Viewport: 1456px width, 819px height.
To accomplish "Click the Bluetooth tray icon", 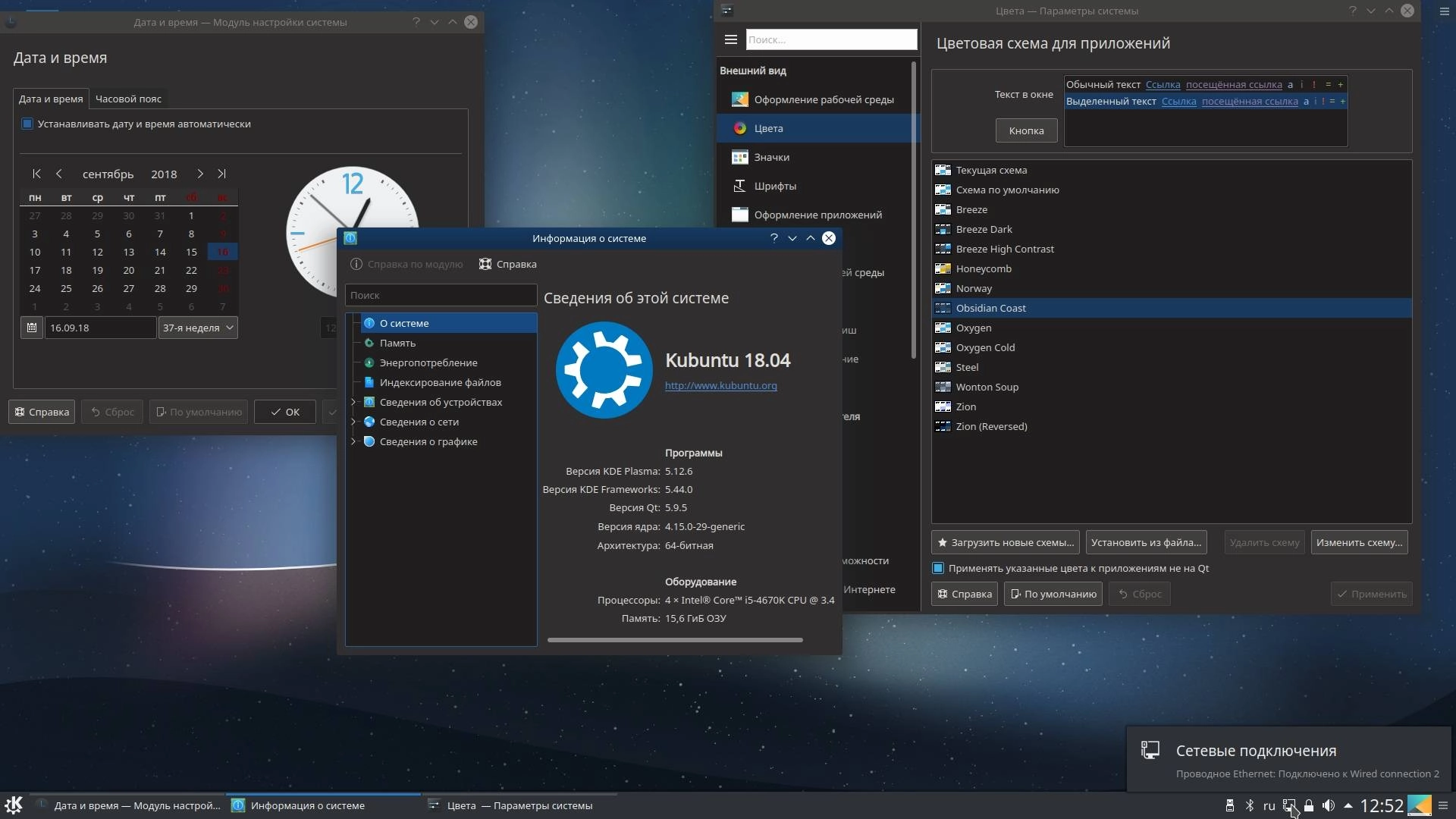I will coord(1250,805).
